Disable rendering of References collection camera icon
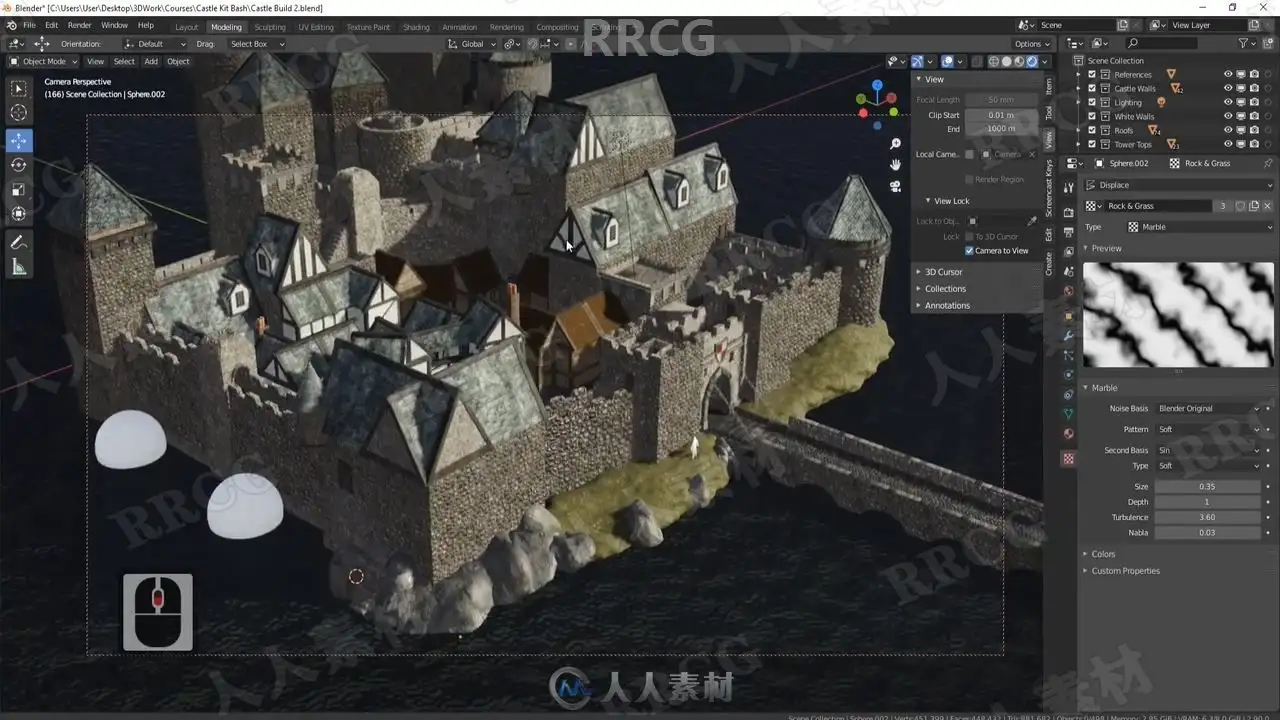Screen dimensions: 1280x720 (1254, 74)
